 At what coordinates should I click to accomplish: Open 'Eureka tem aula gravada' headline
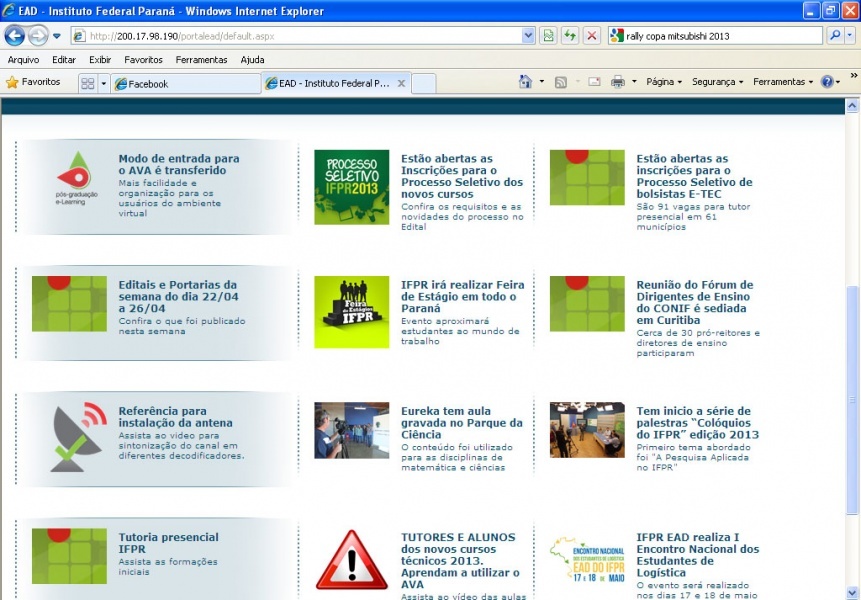[462, 423]
